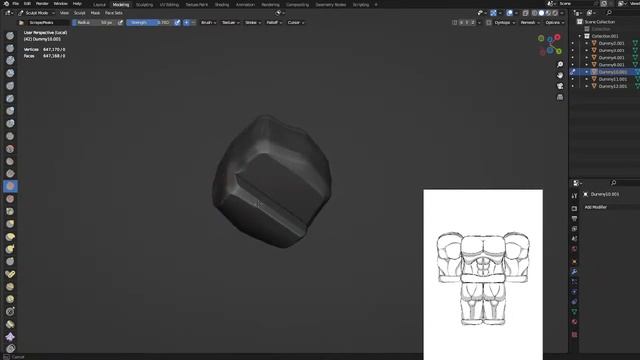Open the Dyntopo options dropdown
This screenshot has height=360, width=640.
tap(504, 22)
